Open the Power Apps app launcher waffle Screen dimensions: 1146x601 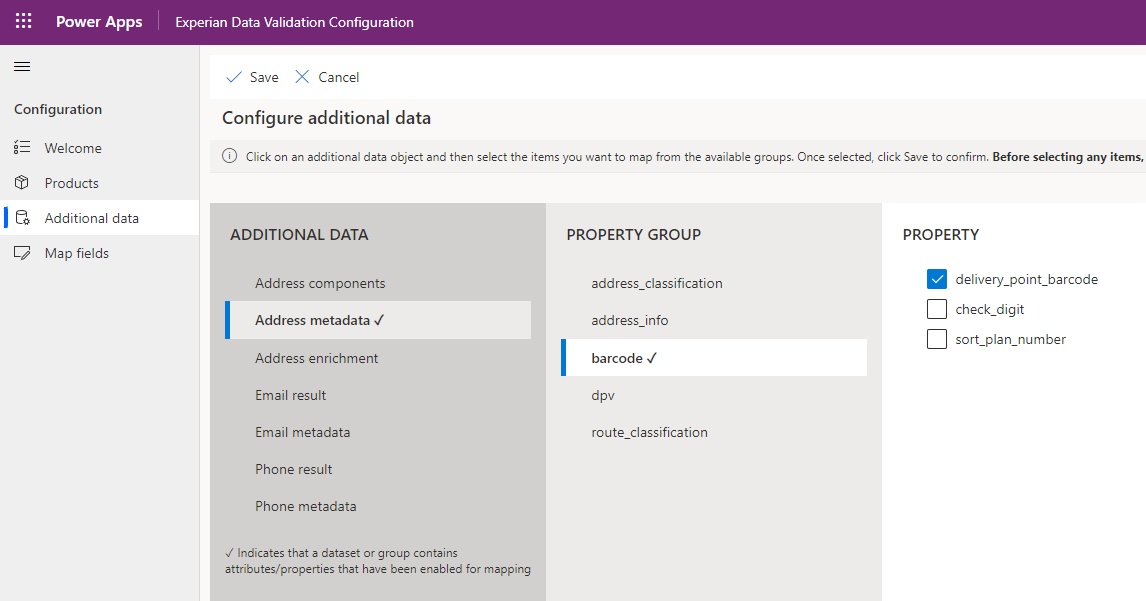coord(22,20)
